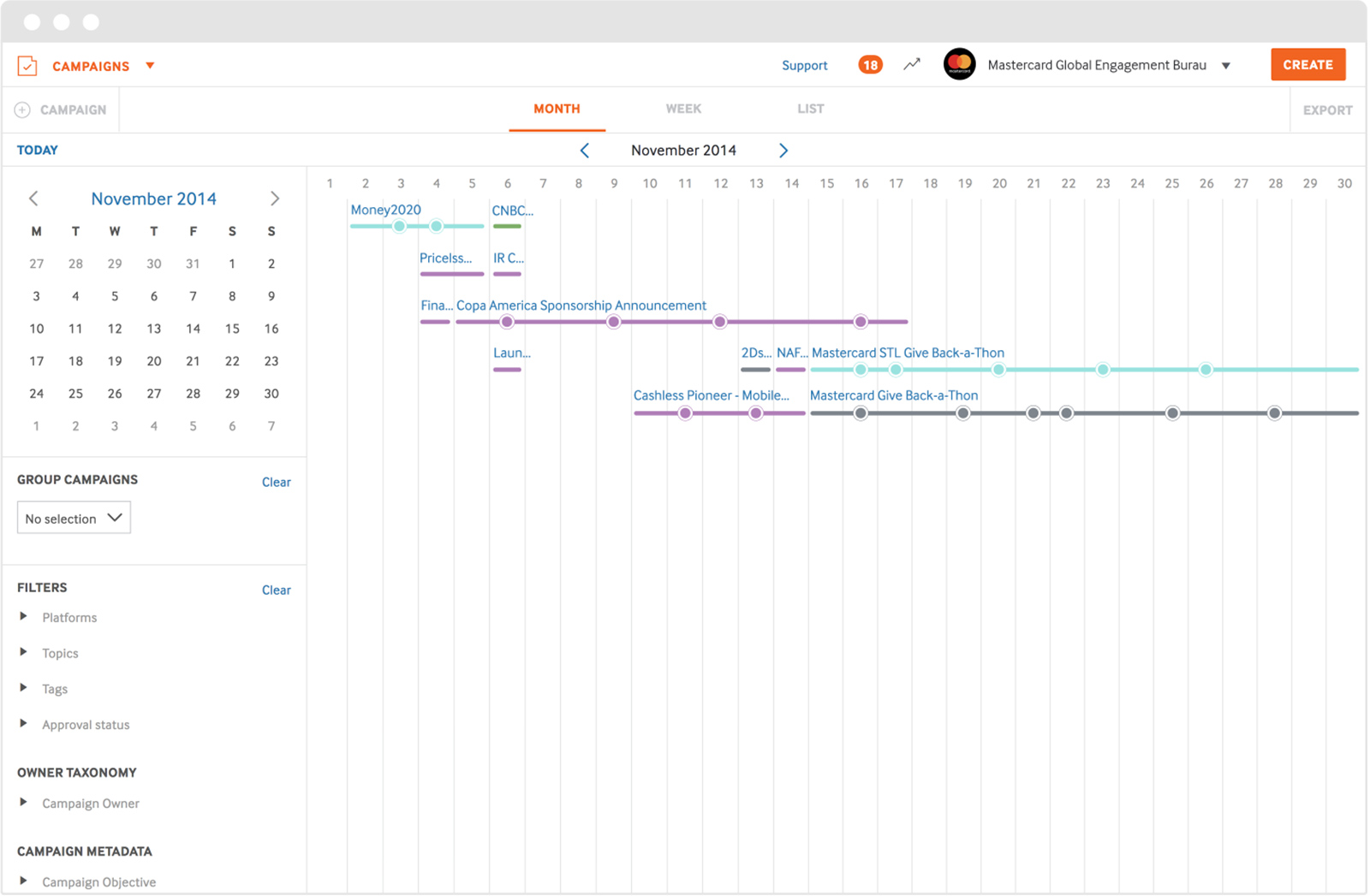Open Cashless Pioneer - Mobile... campaign
This screenshot has width=1370, height=896.
[x=712, y=395]
